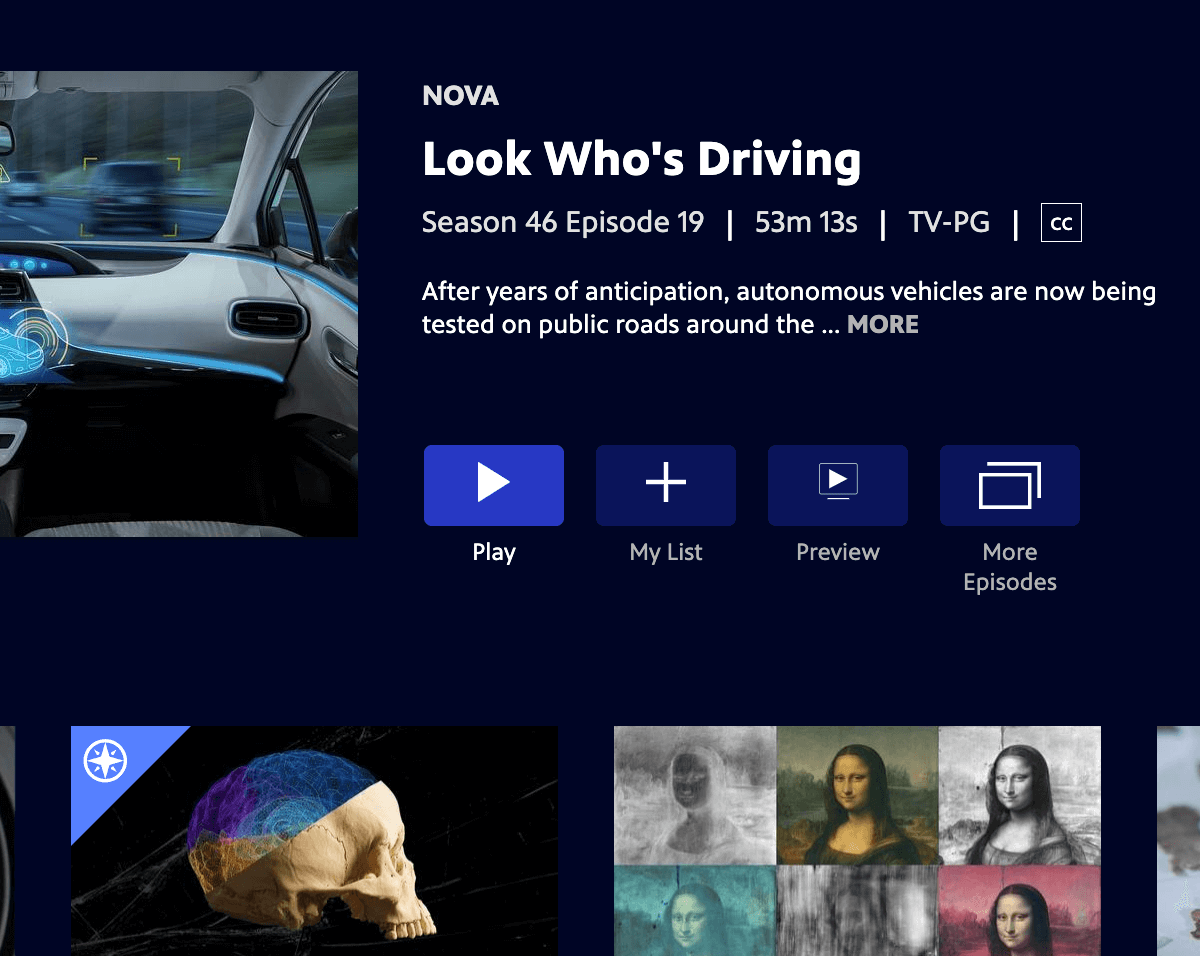Open the partially visible thumbnail at right edge
The height and width of the screenshot is (956, 1200).
pyautogui.click(x=1178, y=841)
